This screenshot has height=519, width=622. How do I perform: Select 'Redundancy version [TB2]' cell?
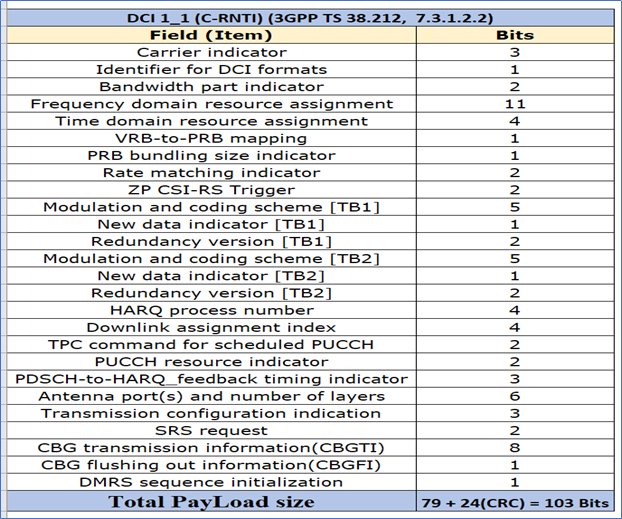(211, 293)
